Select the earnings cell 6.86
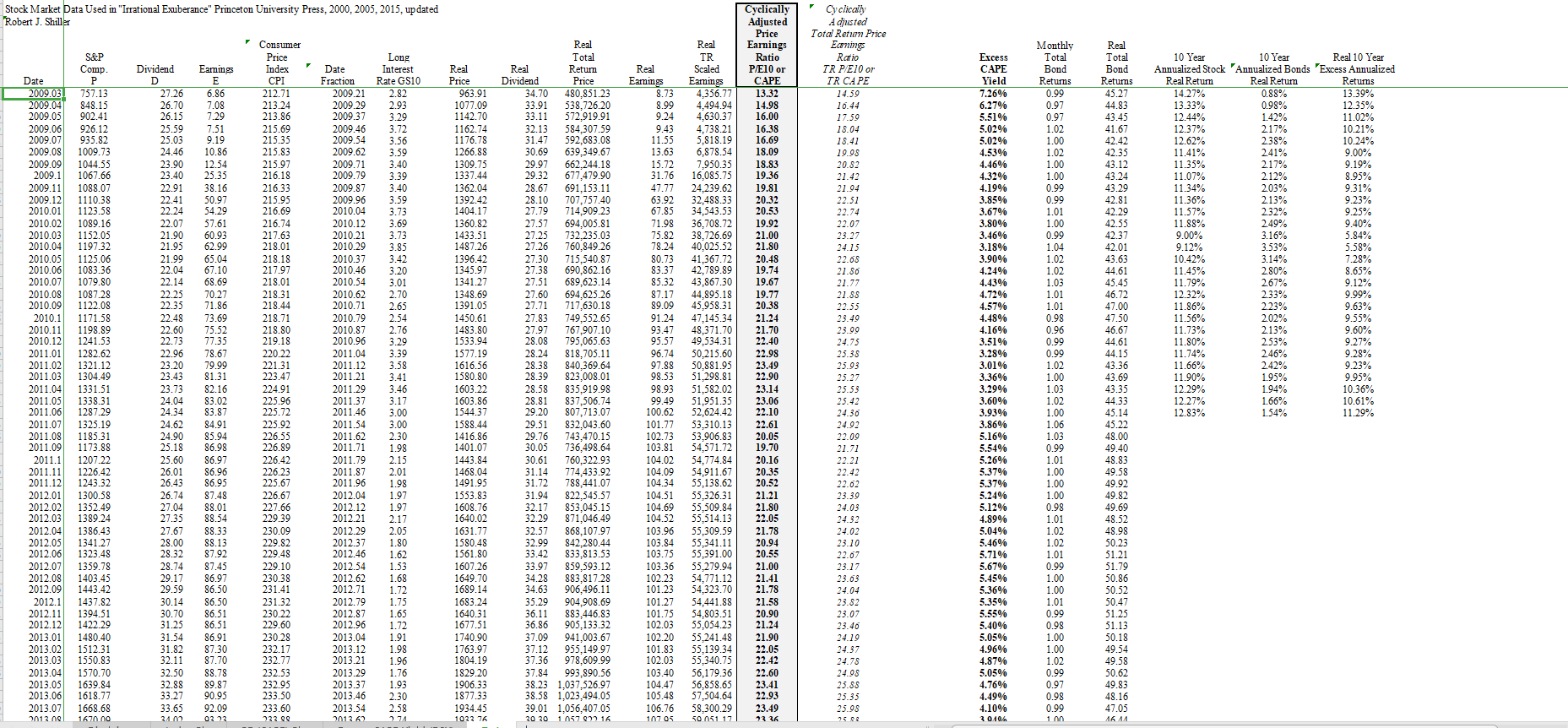The image size is (1568, 728). 215,94
